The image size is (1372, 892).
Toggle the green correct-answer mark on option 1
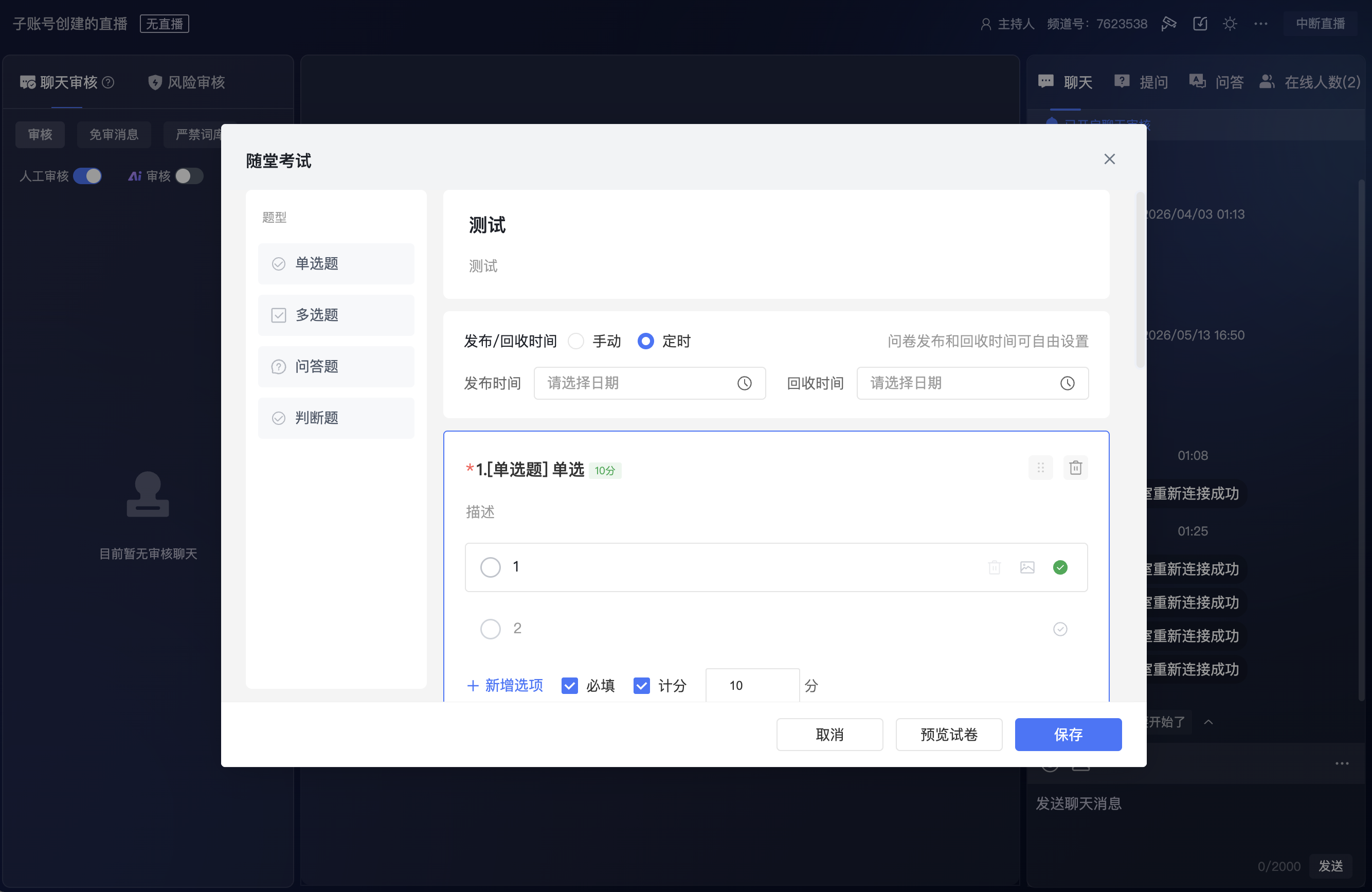click(1059, 567)
